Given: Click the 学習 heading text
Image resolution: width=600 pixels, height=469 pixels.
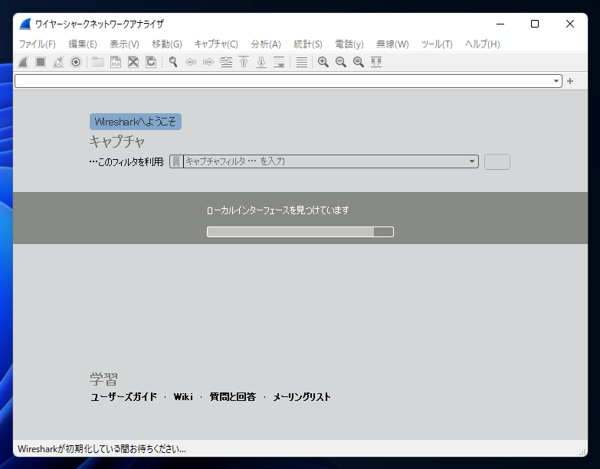Looking at the screenshot, I should tap(104, 379).
